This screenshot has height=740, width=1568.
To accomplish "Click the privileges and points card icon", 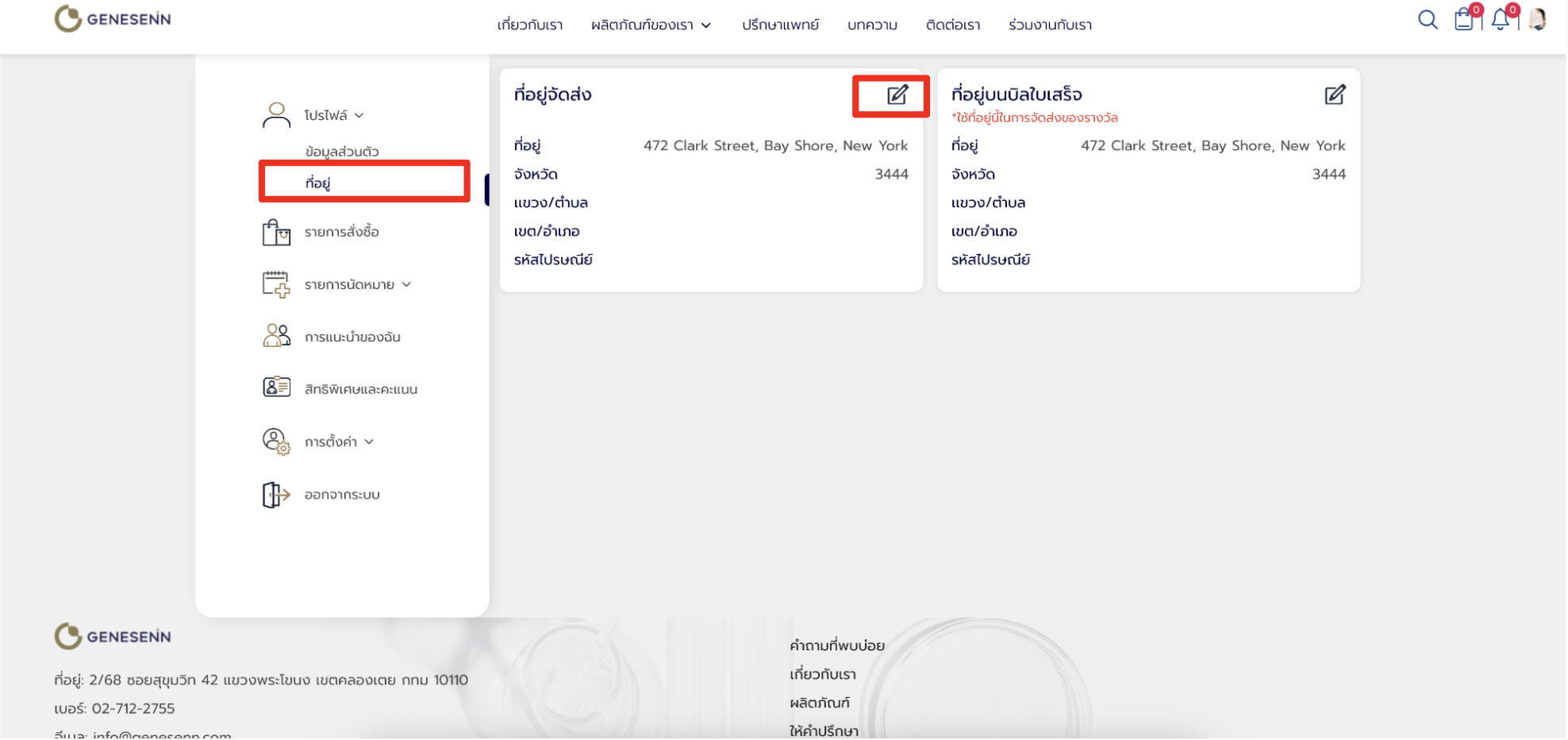I will 276,388.
